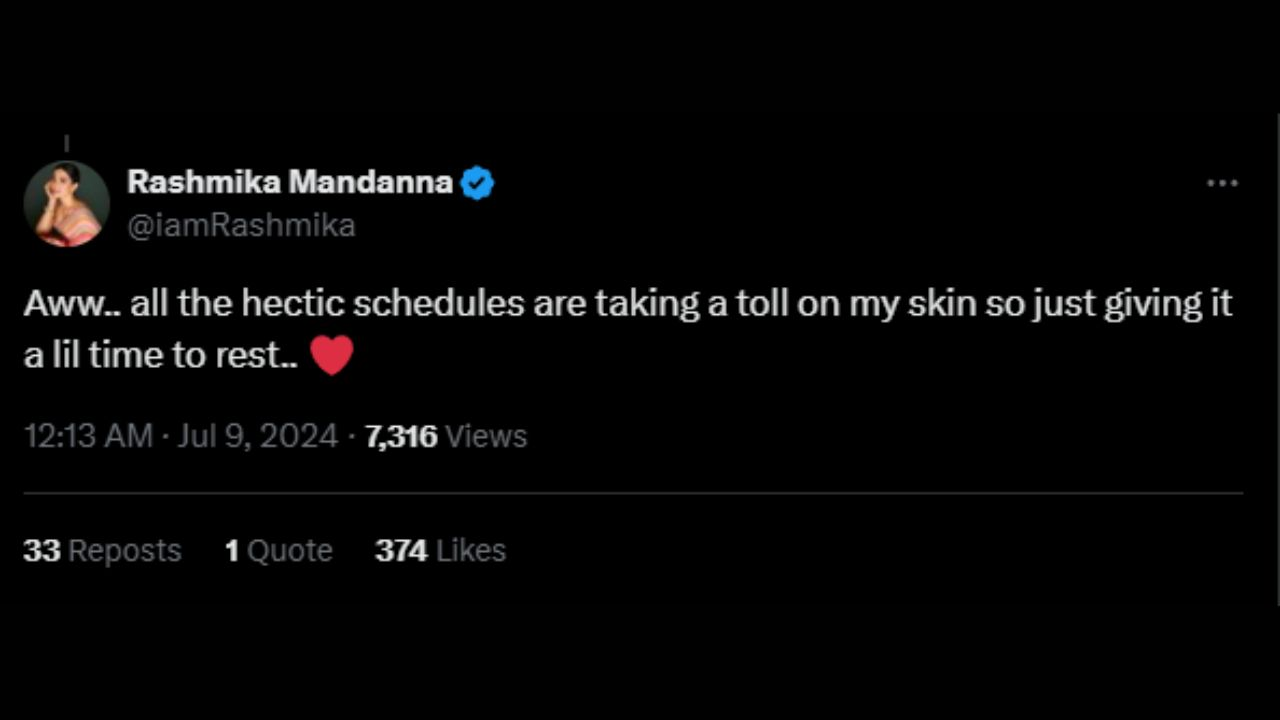Image resolution: width=1280 pixels, height=720 pixels.
Task: Click the 374 likes count number
Action: point(401,550)
